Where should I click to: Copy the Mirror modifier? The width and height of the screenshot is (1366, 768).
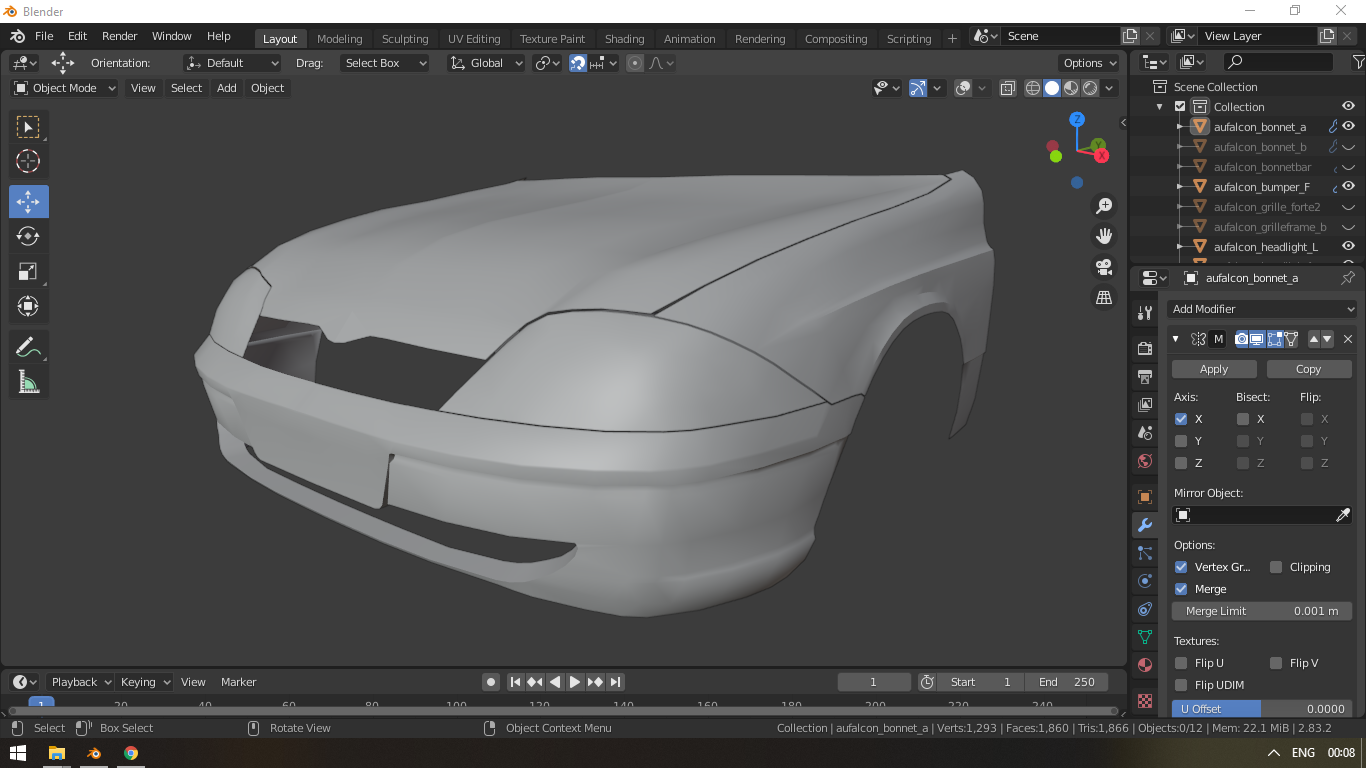1309,369
